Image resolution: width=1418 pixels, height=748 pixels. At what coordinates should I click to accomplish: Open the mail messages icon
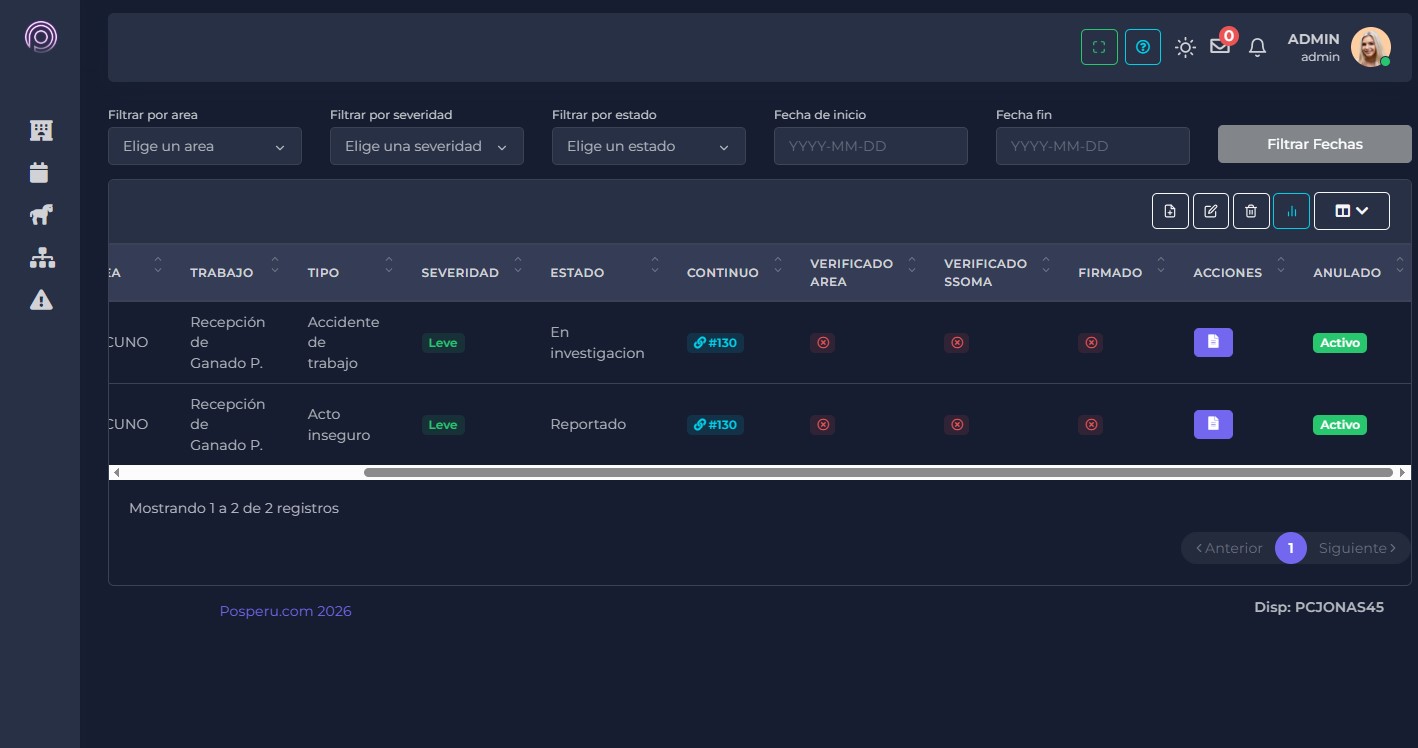1220,46
